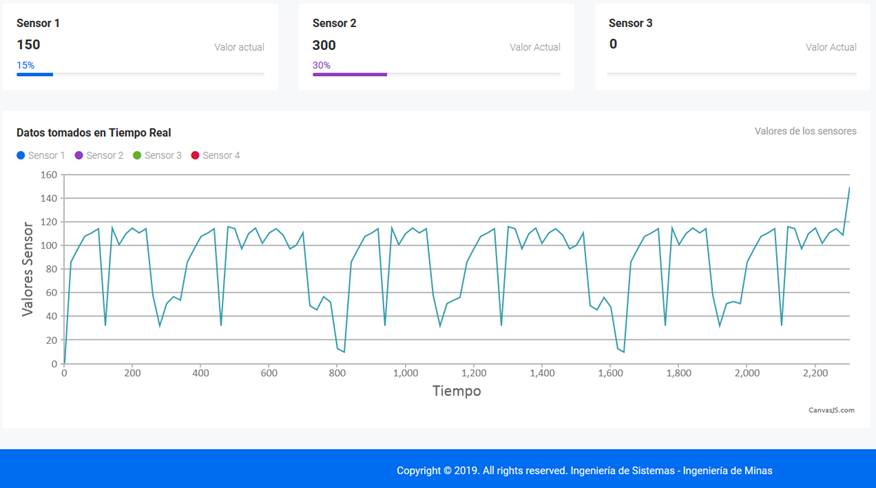Show the Sensor 4 series via legend label
The width and height of the screenshot is (876, 488).
(221, 156)
